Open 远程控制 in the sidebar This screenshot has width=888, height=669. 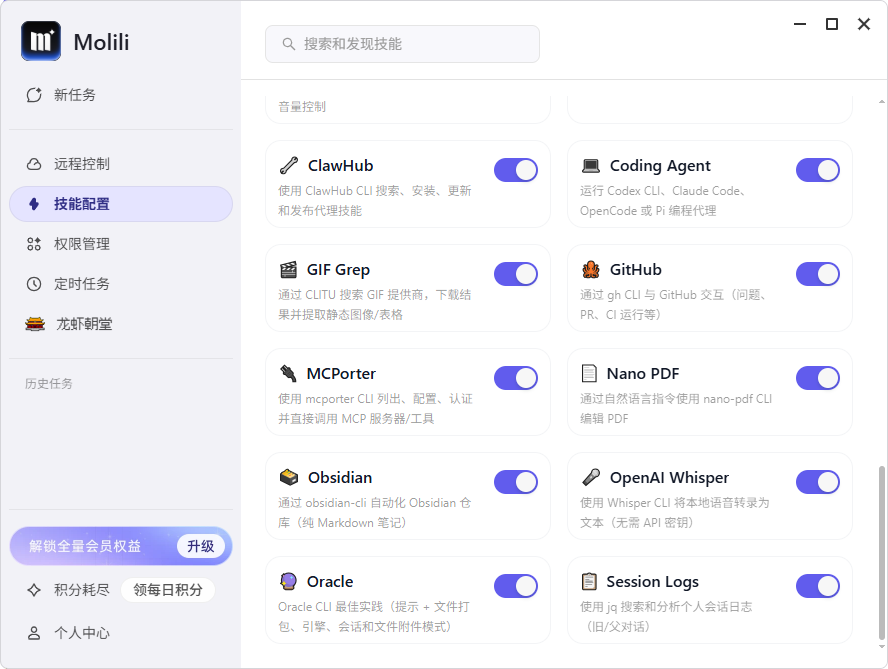click(x=121, y=164)
